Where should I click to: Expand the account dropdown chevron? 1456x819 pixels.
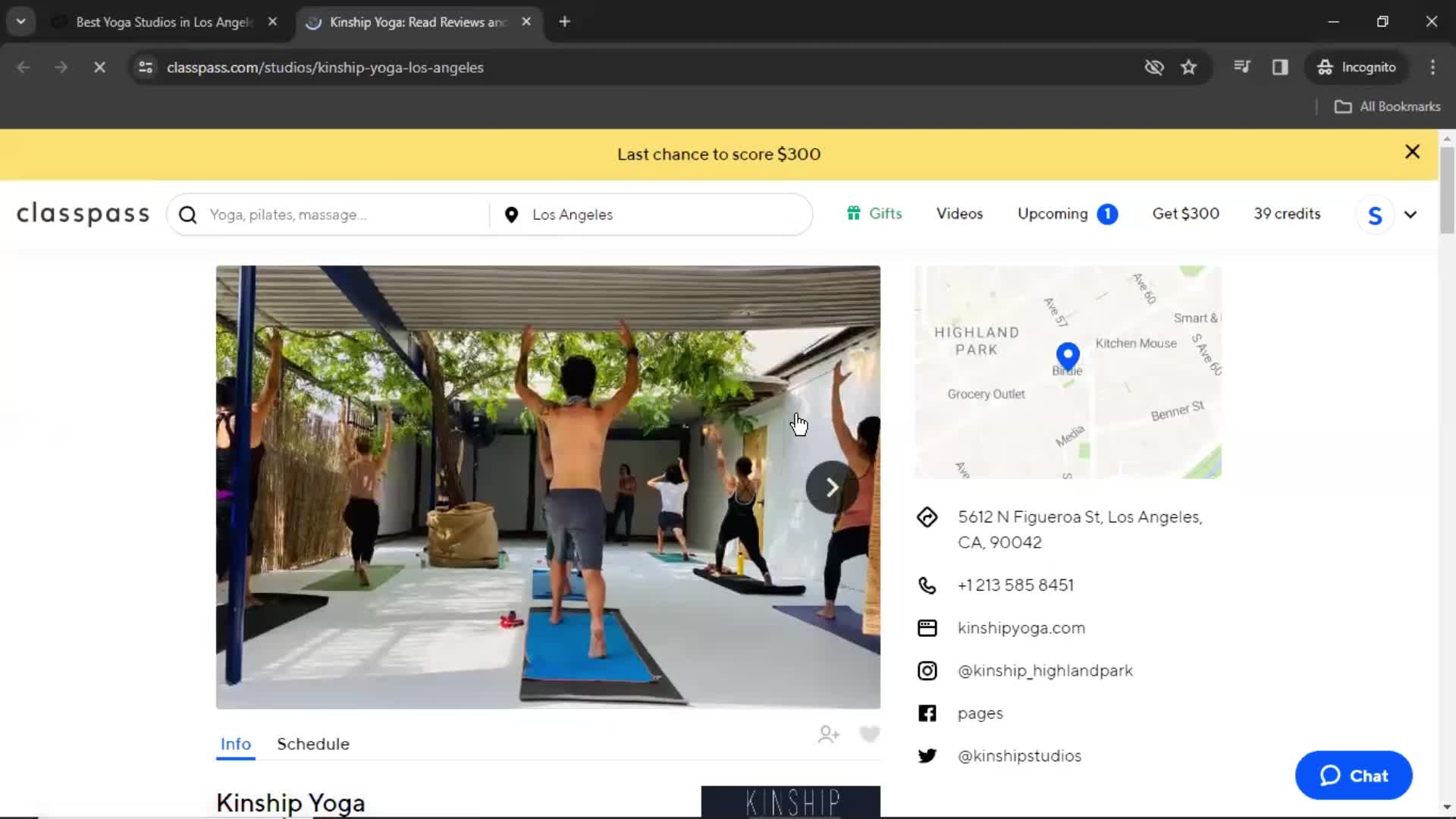click(1410, 215)
